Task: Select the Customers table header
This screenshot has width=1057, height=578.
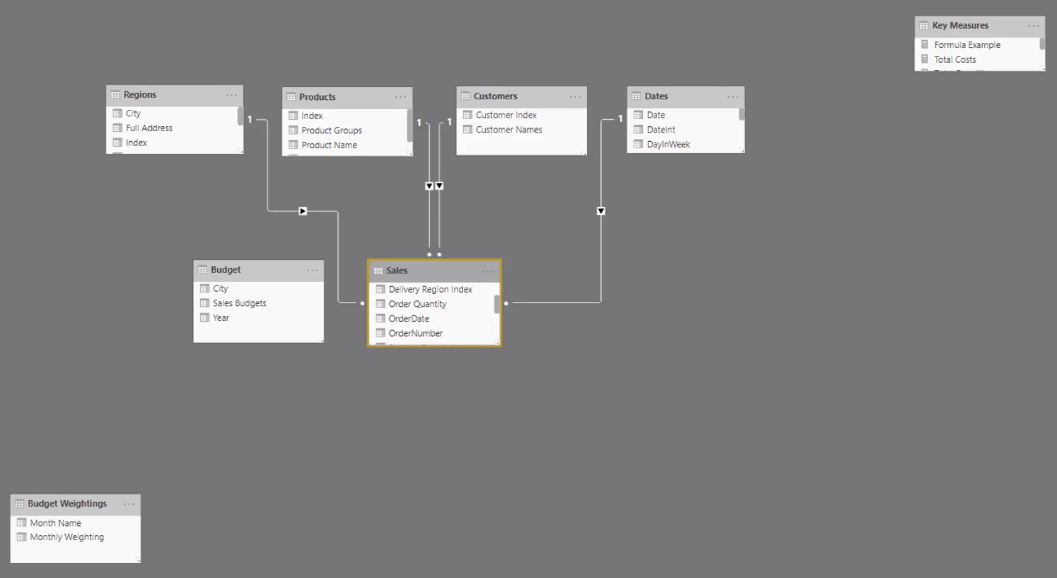Action: [522, 96]
